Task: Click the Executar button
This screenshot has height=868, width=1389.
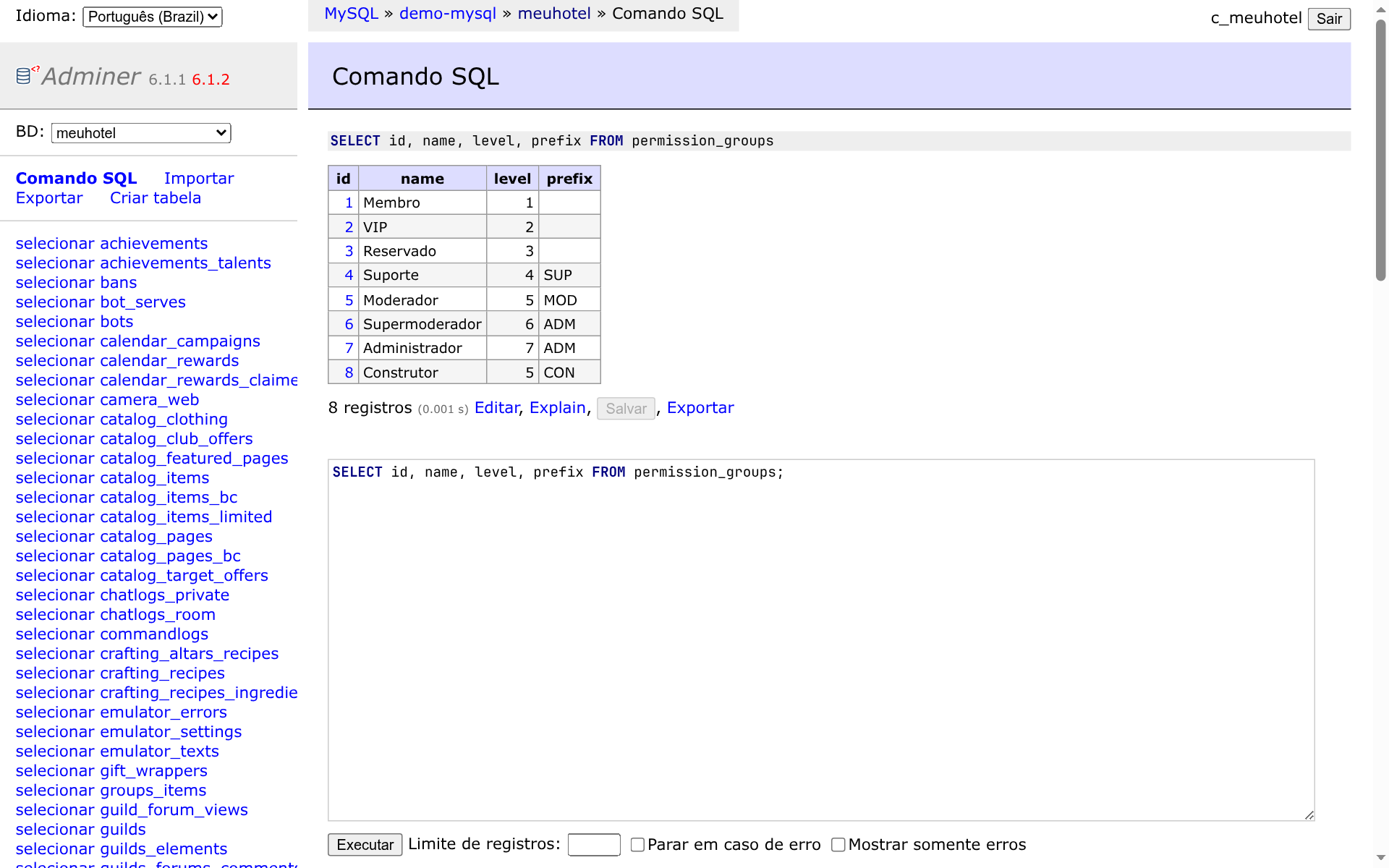Action: pyautogui.click(x=365, y=845)
